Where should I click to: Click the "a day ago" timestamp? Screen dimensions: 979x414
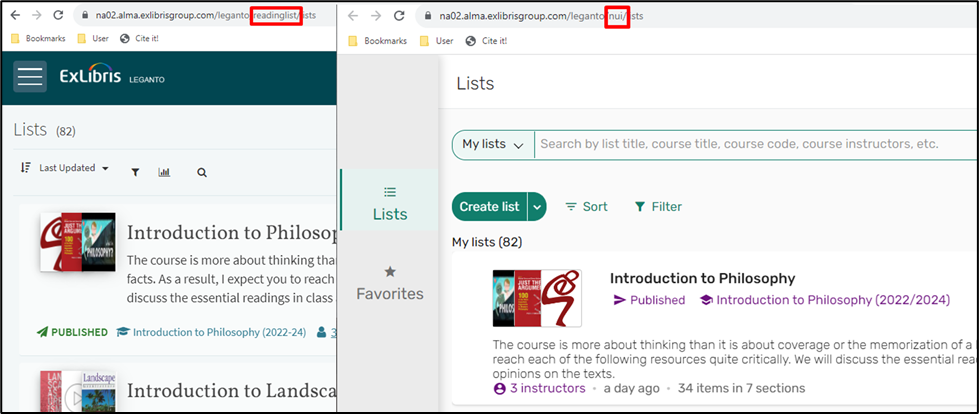[631, 388]
